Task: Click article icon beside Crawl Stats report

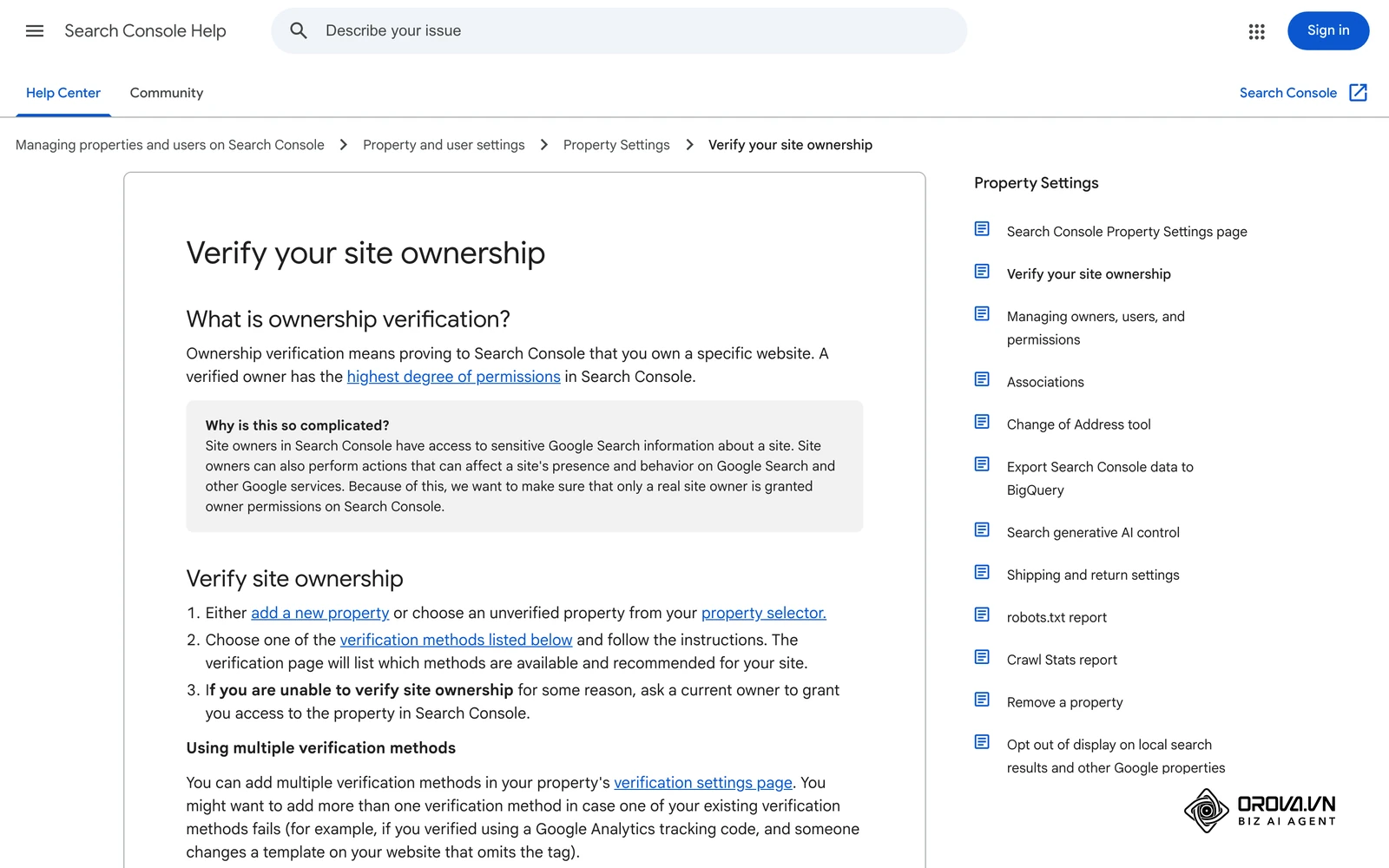Action: click(x=982, y=657)
